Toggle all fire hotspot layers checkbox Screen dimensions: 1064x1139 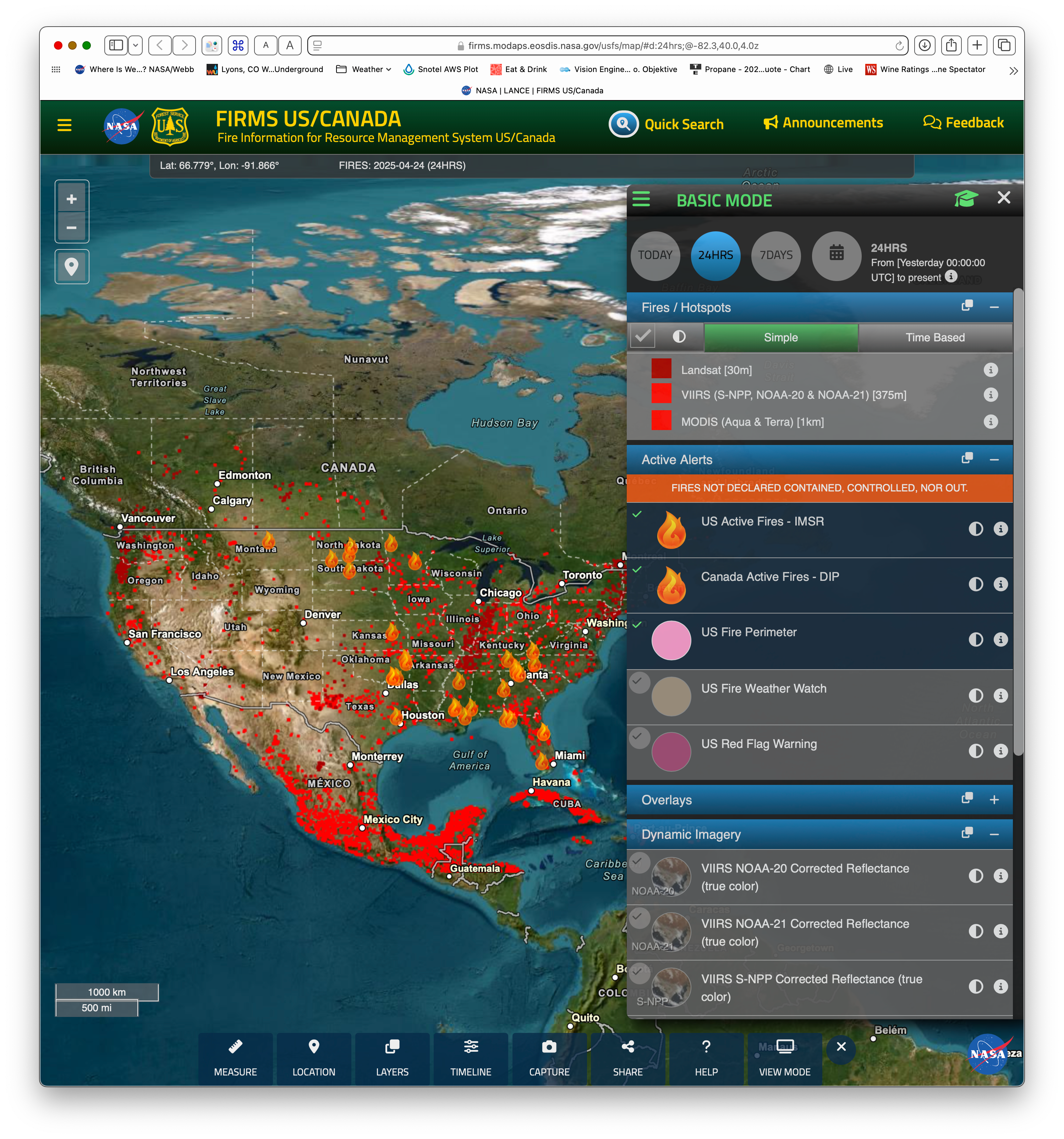point(642,337)
